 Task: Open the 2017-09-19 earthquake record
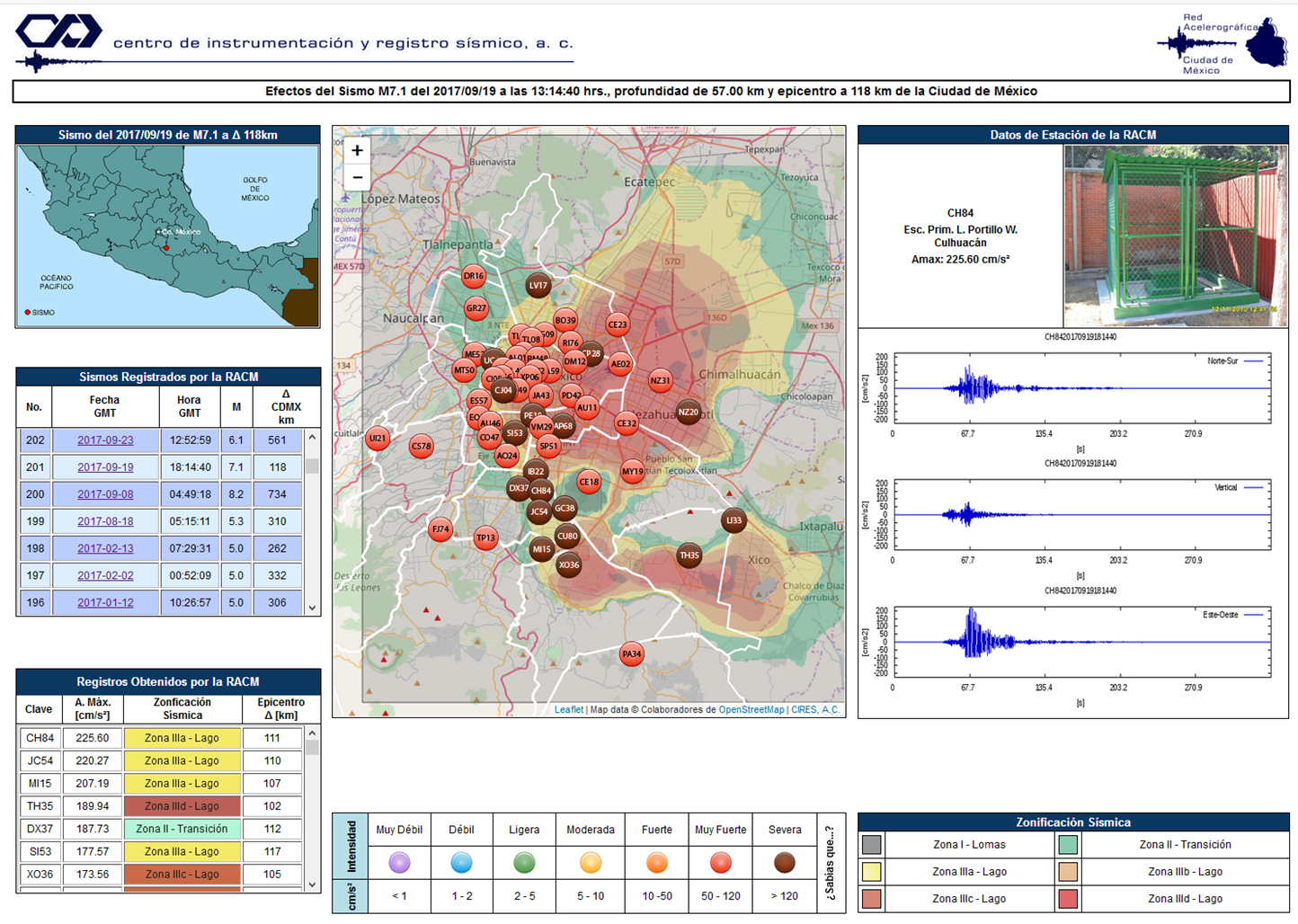(x=105, y=467)
